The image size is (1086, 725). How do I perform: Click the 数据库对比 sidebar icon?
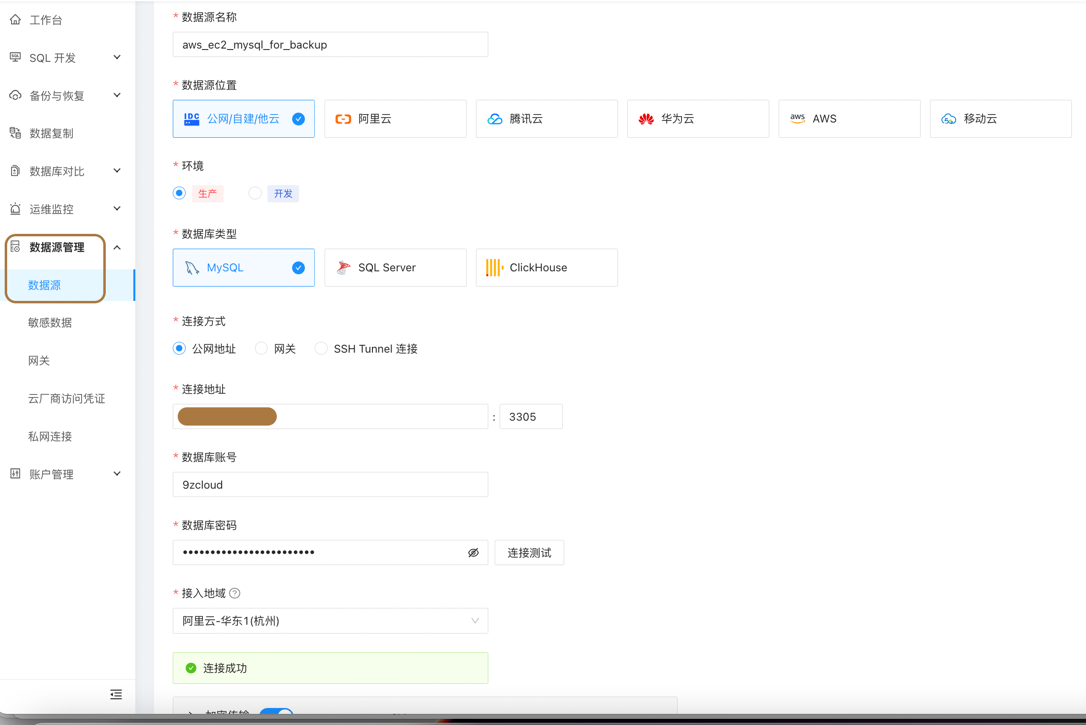point(16,170)
